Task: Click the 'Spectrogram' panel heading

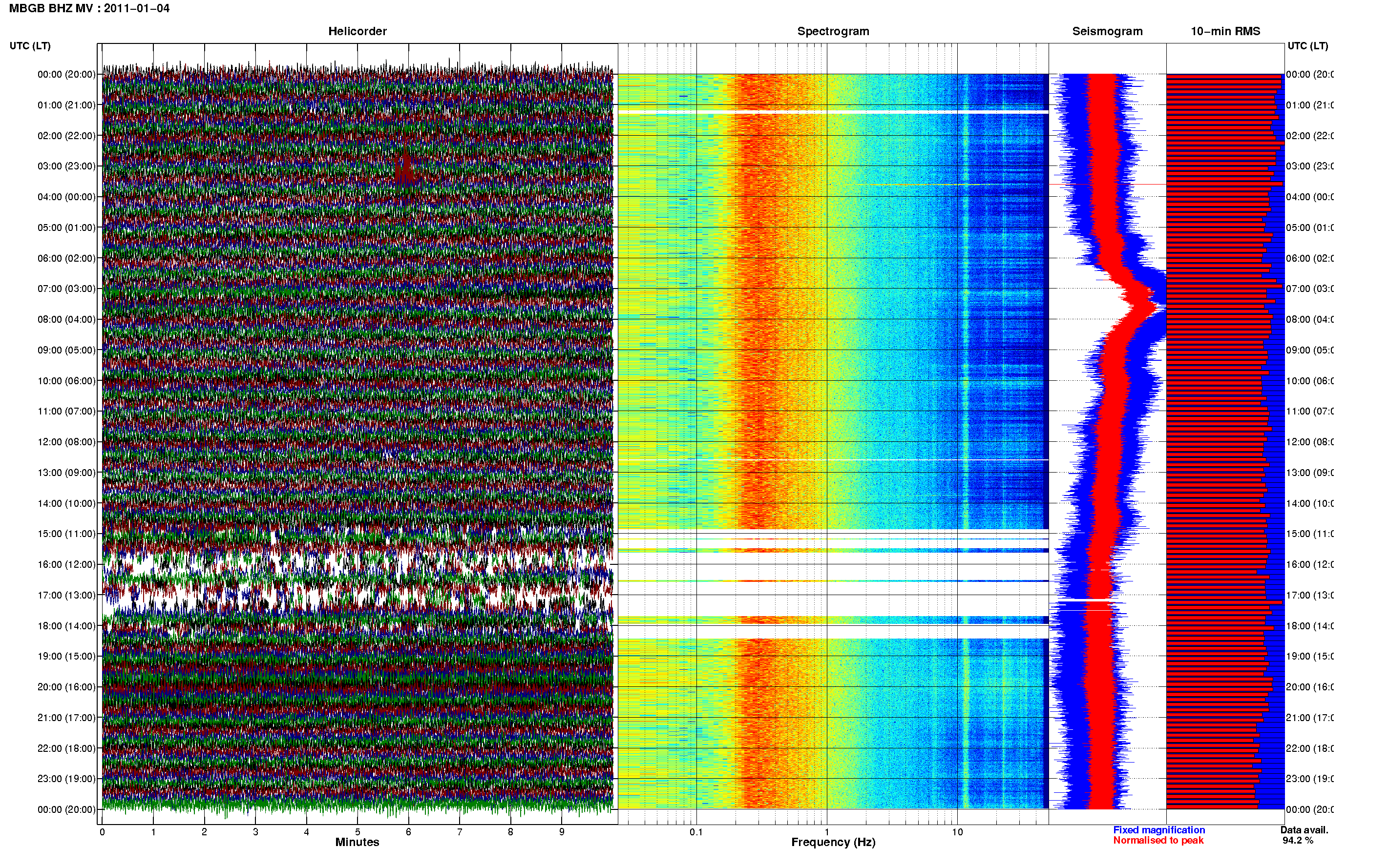Action: point(833,32)
